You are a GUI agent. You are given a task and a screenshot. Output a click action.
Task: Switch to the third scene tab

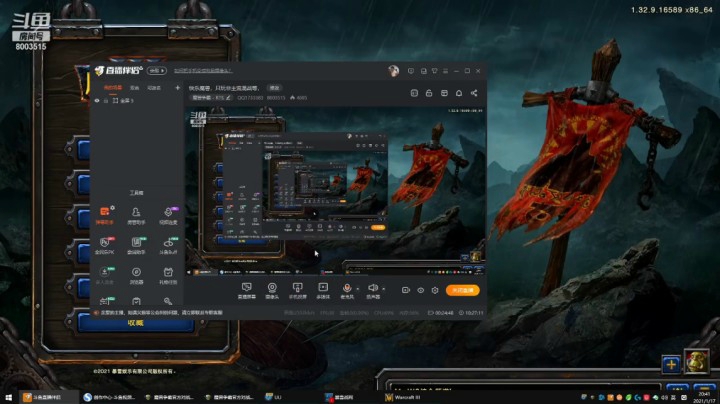click(x=154, y=88)
